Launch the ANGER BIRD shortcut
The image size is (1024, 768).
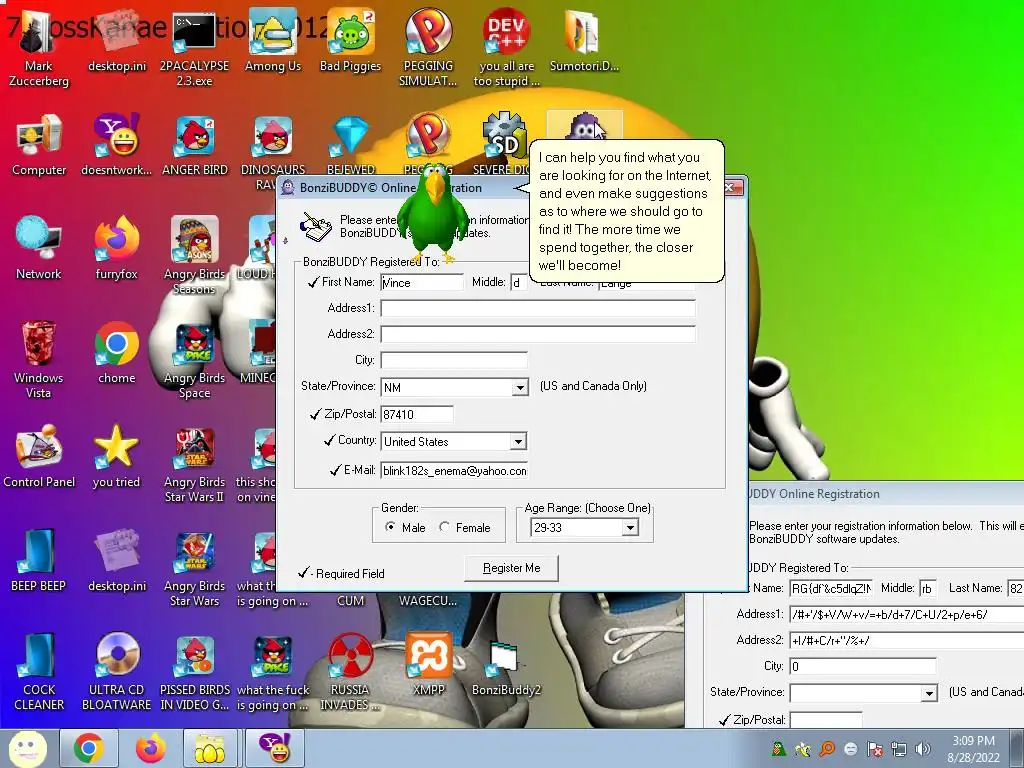(x=195, y=145)
